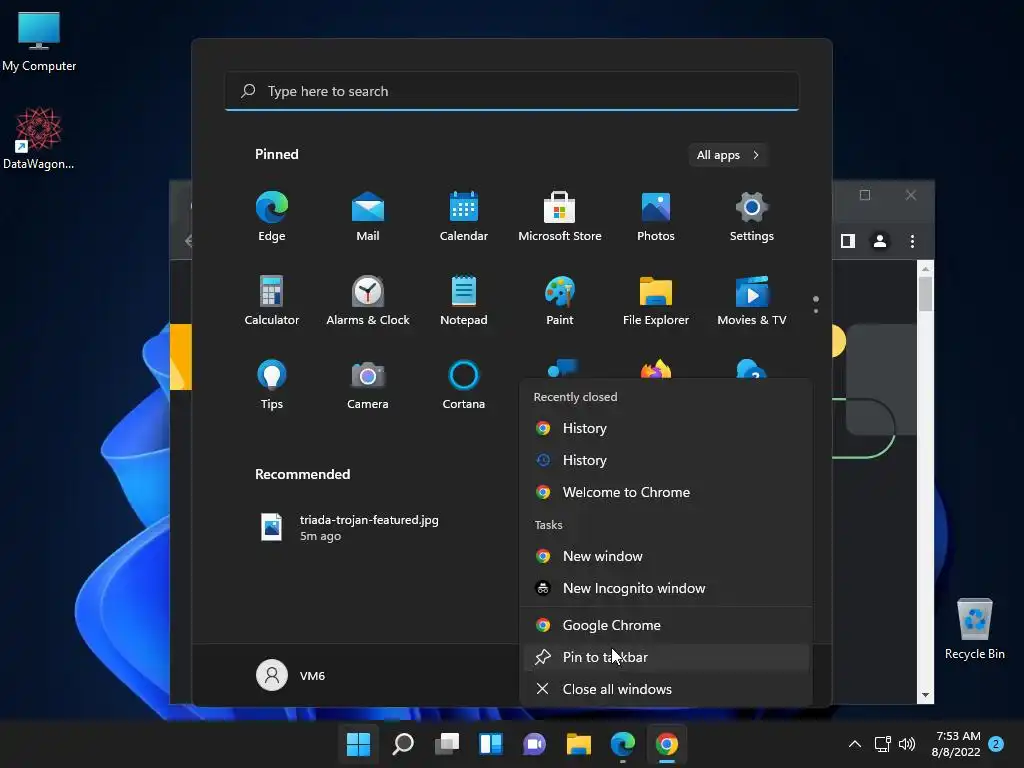Open the My Computer desktop icon
1024x768 pixels.
[39, 42]
